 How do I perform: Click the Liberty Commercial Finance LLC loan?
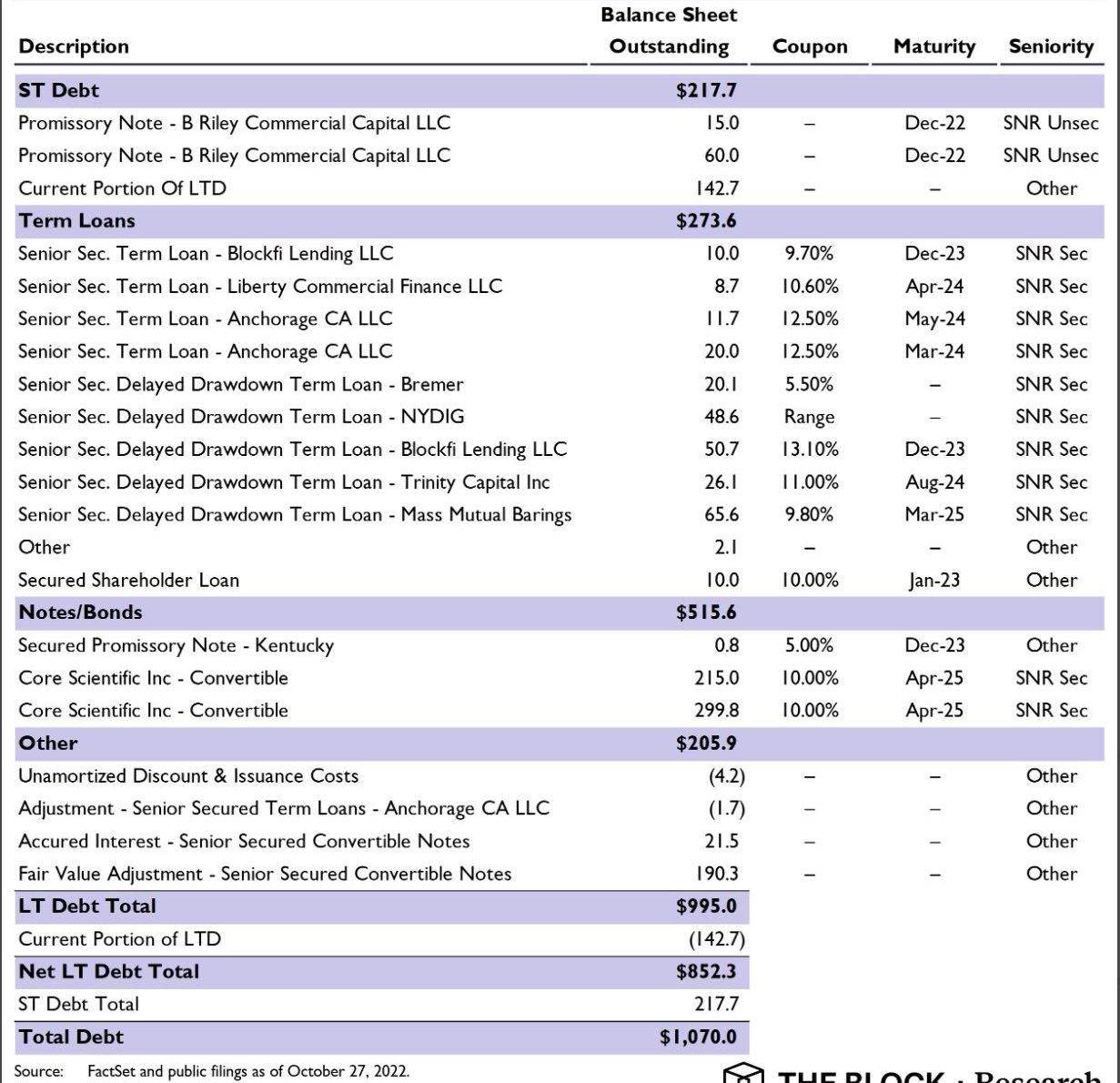pos(260,287)
